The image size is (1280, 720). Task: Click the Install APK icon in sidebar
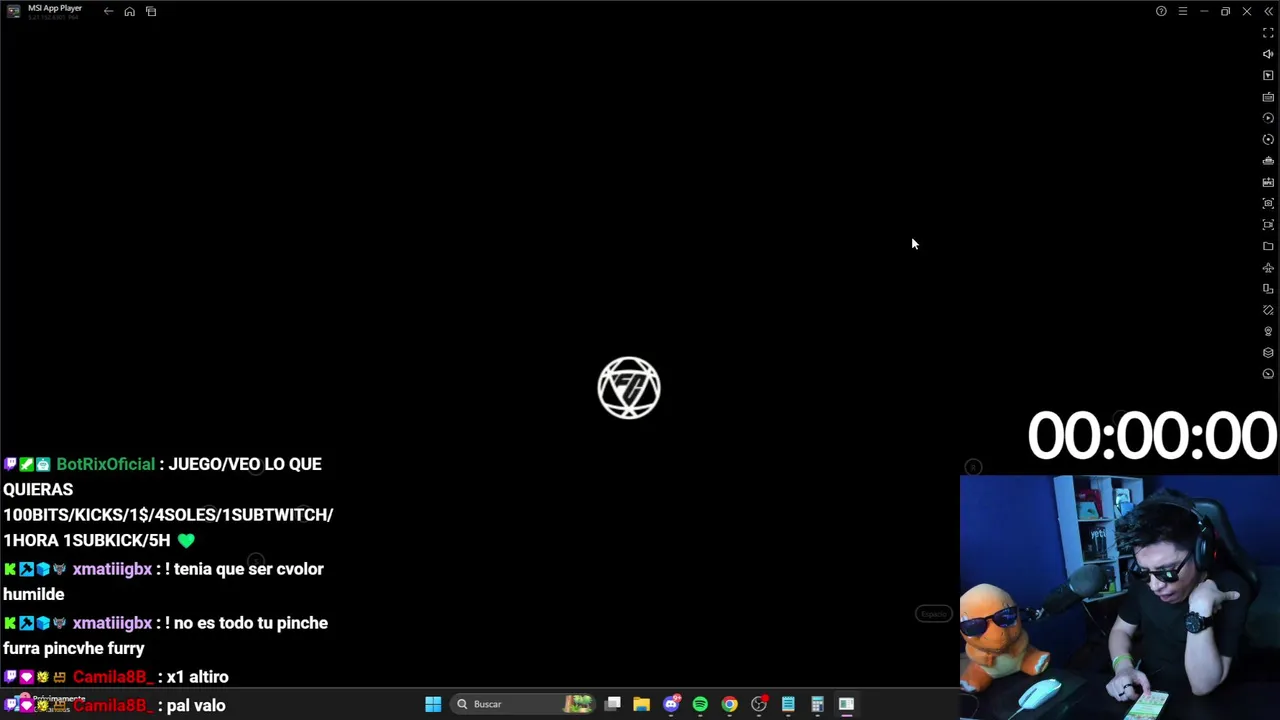(x=1268, y=182)
